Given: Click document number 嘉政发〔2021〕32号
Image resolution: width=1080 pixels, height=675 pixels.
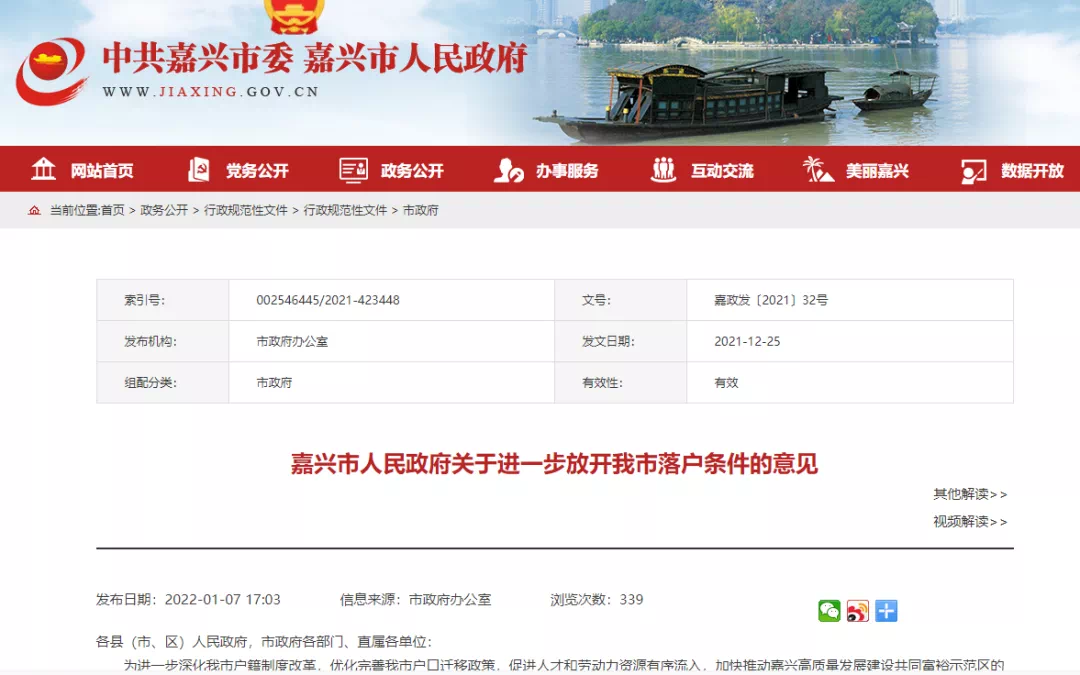Looking at the screenshot, I should [x=771, y=300].
